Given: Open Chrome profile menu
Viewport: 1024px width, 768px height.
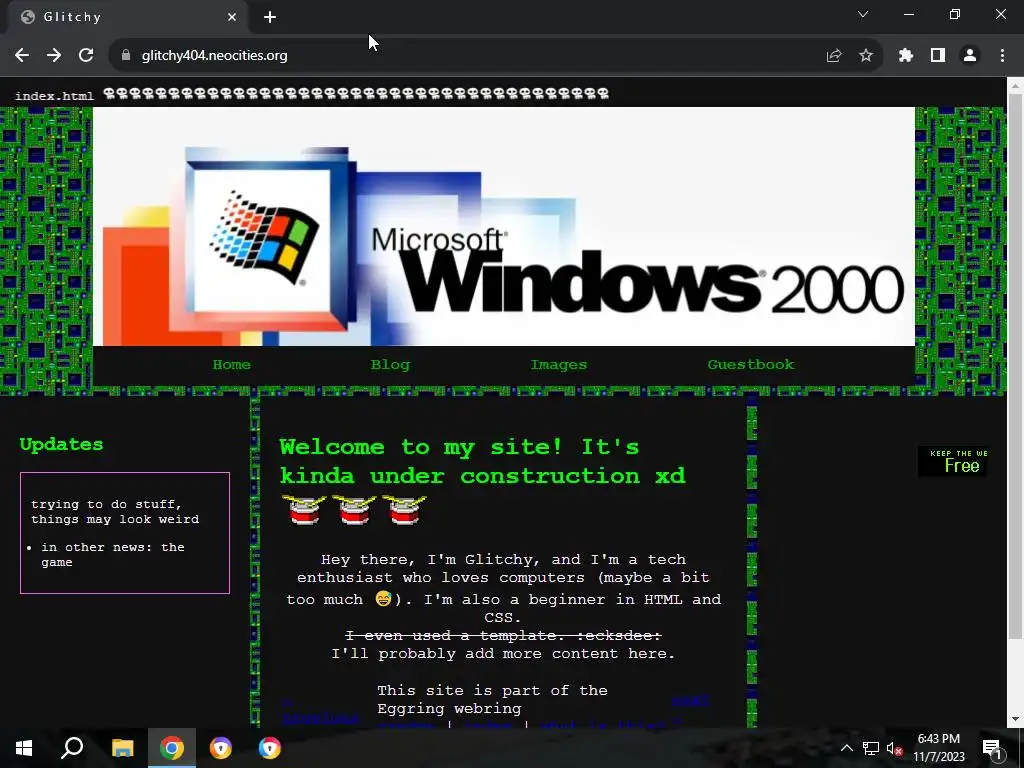Looking at the screenshot, I should pyautogui.click(x=970, y=56).
